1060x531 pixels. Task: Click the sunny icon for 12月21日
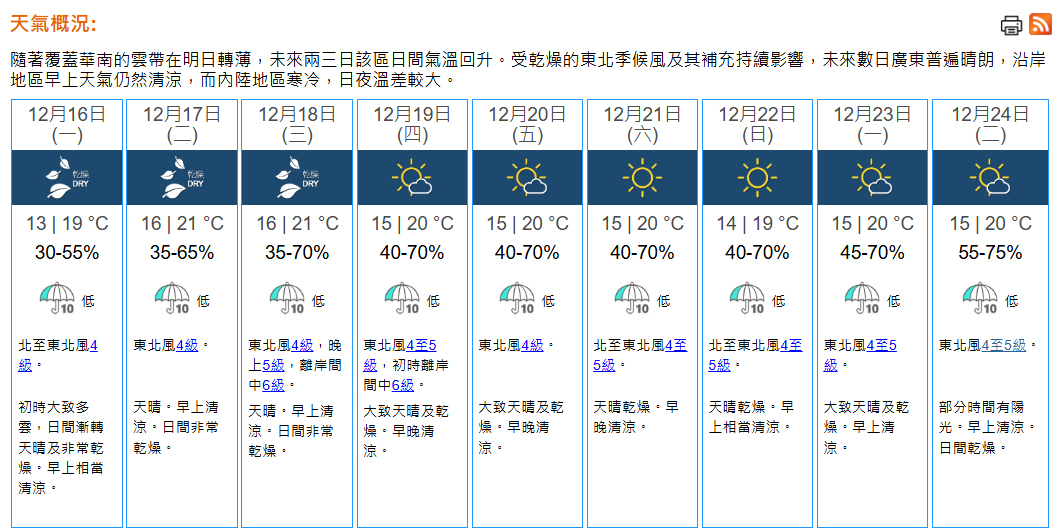(642, 178)
